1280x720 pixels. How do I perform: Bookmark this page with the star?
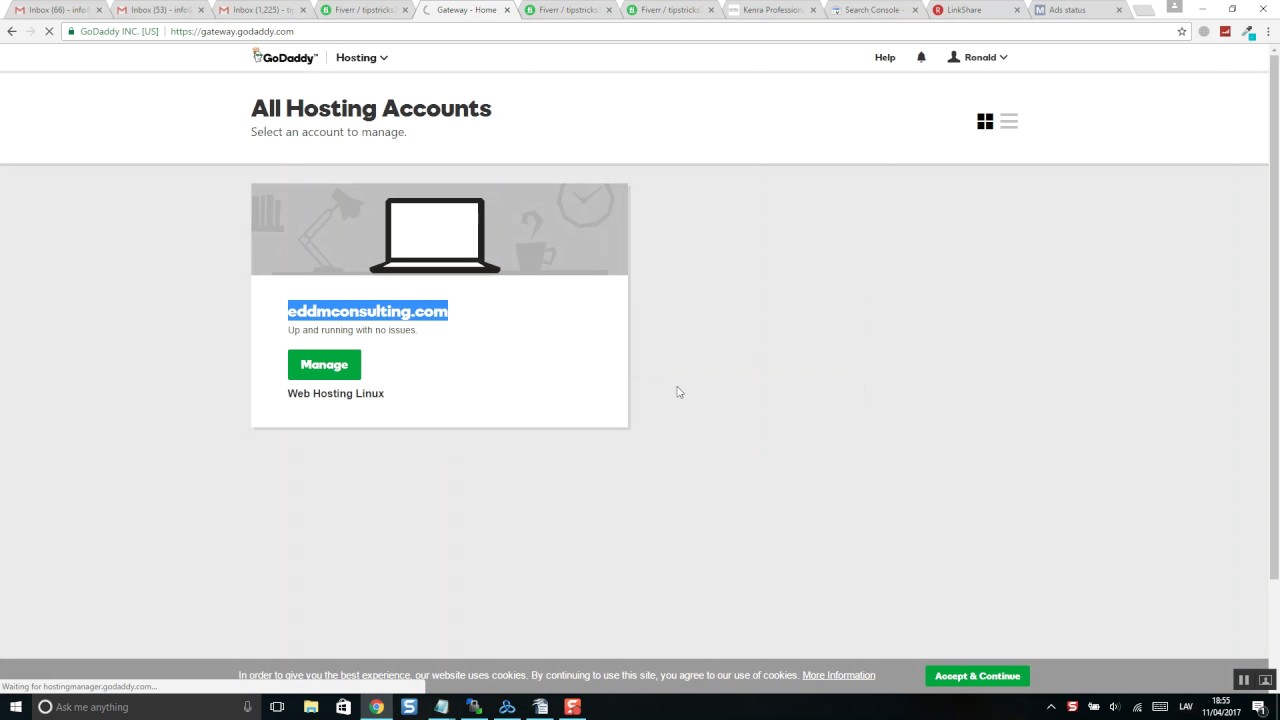point(1182,31)
